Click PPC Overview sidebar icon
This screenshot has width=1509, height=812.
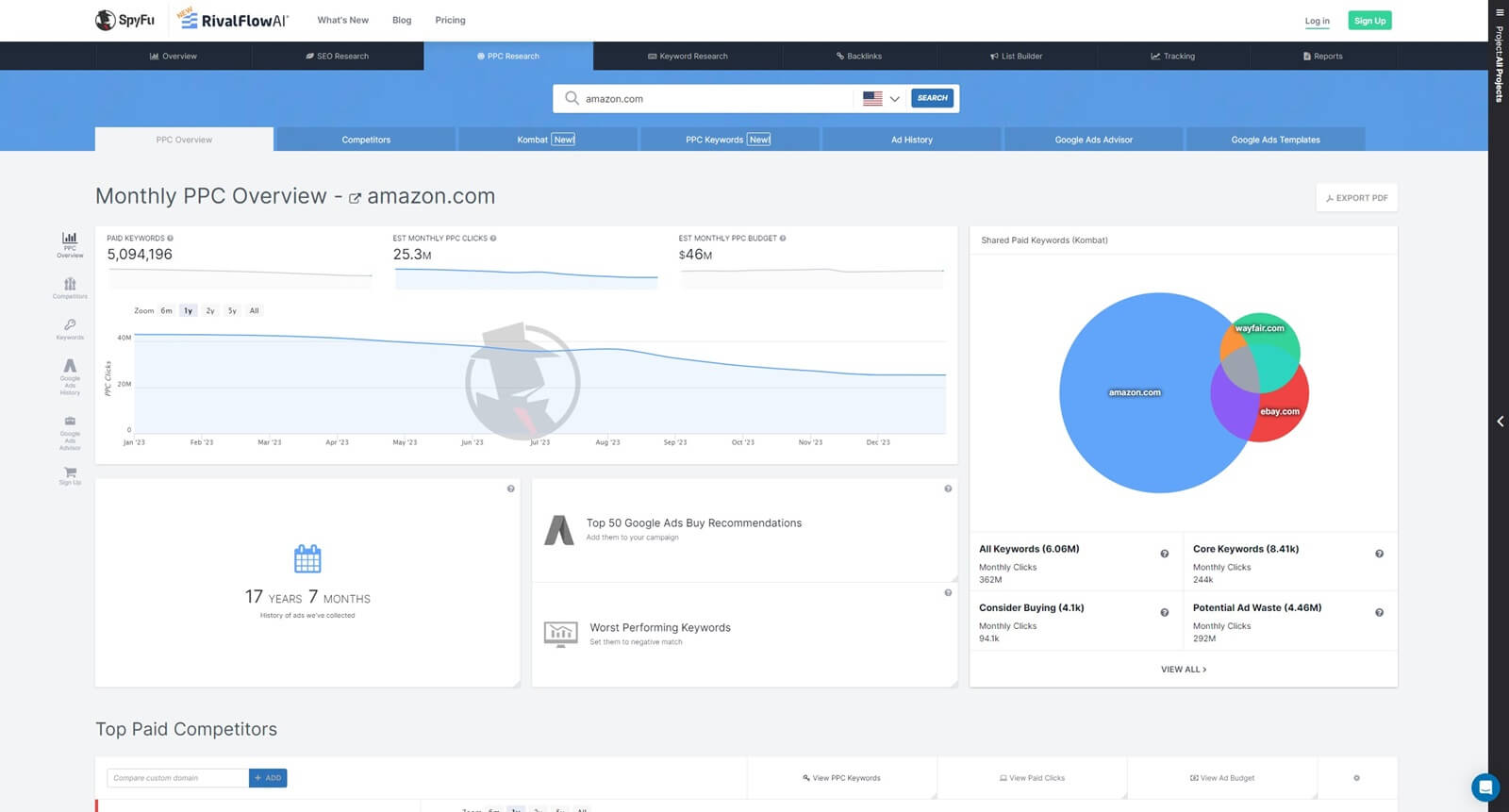[70, 244]
